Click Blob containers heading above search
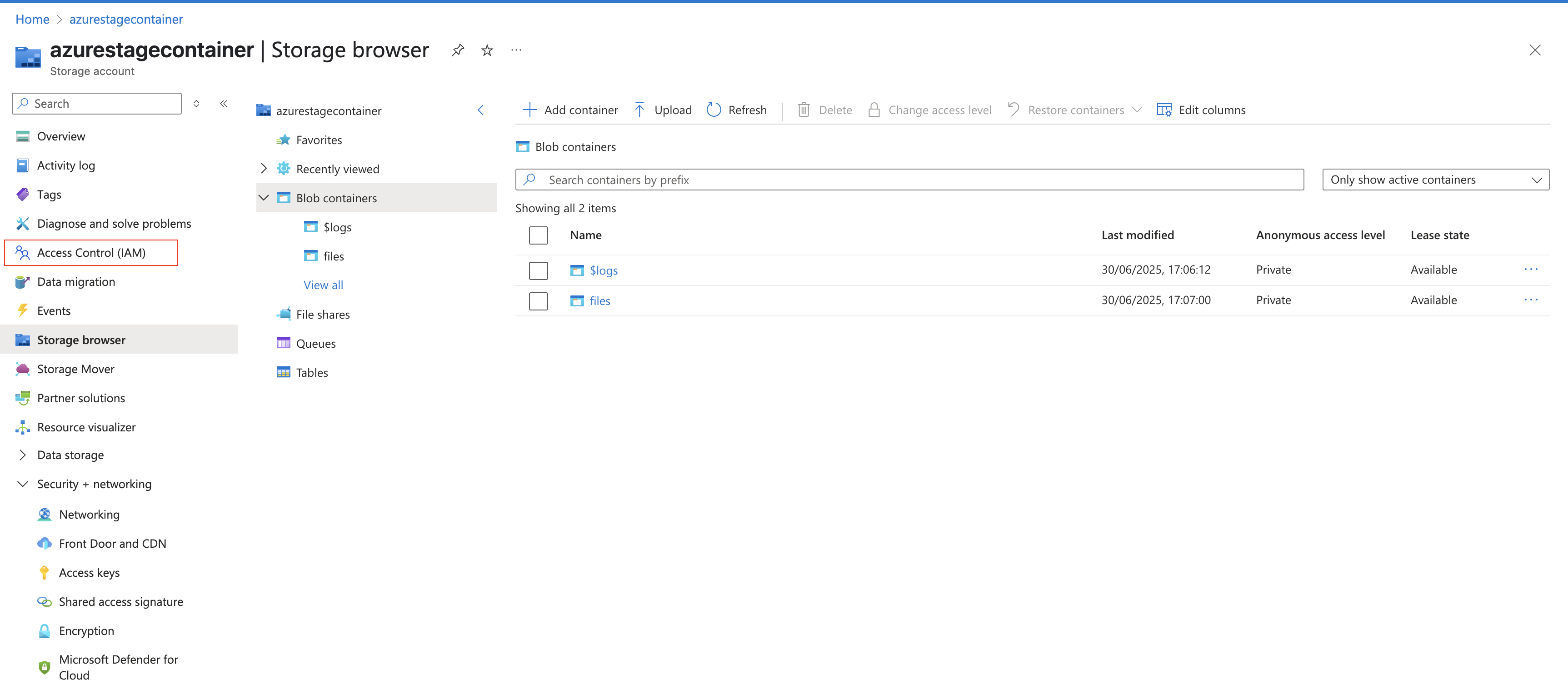 575,147
